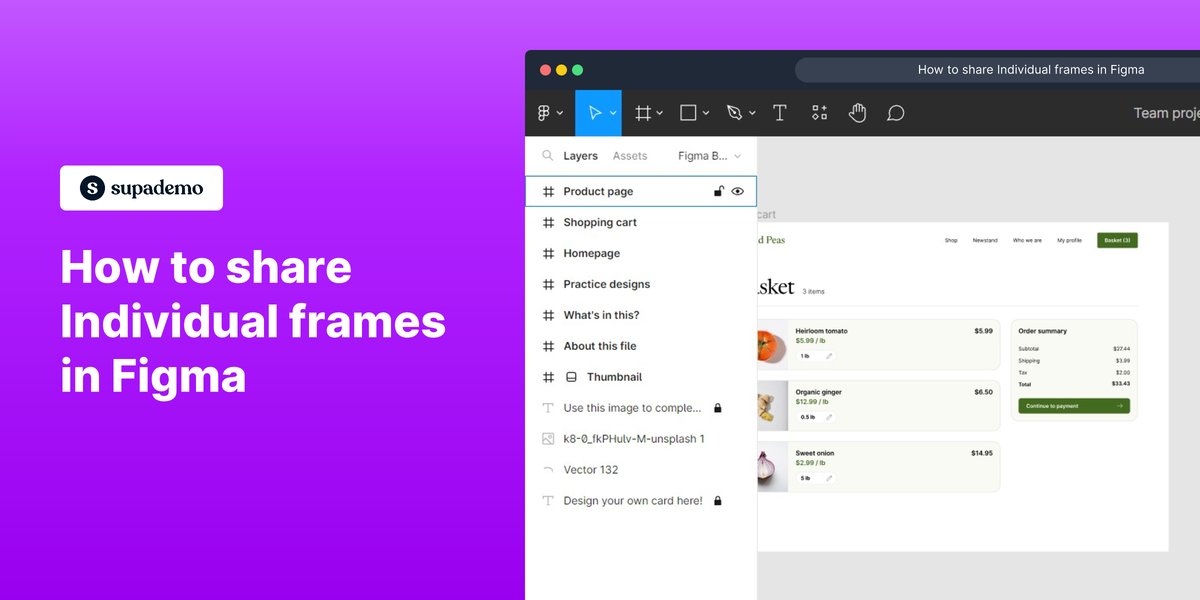Viewport: 1200px width, 600px height.
Task: Select the Frame tool
Action: pos(641,112)
